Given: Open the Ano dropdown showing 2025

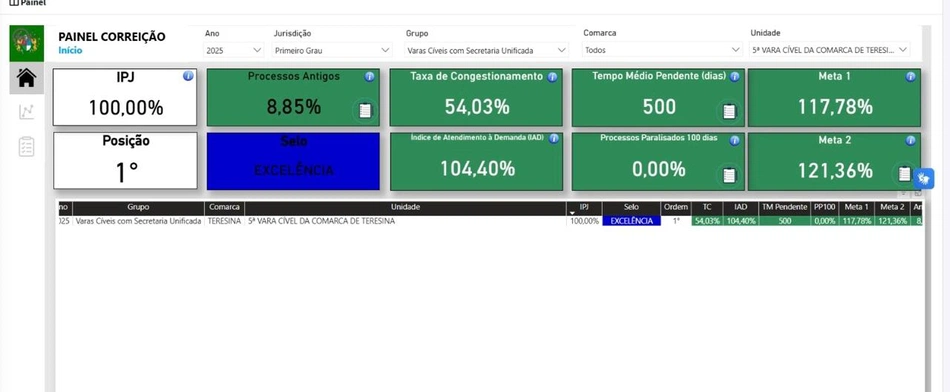Looking at the screenshot, I should point(234,50).
